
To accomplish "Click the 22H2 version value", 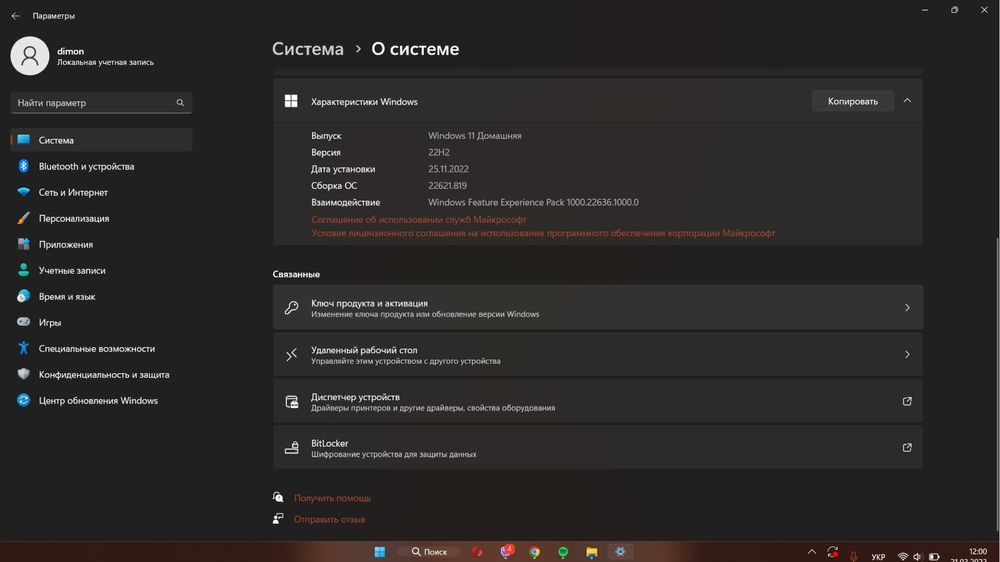I will click(x=439, y=152).
